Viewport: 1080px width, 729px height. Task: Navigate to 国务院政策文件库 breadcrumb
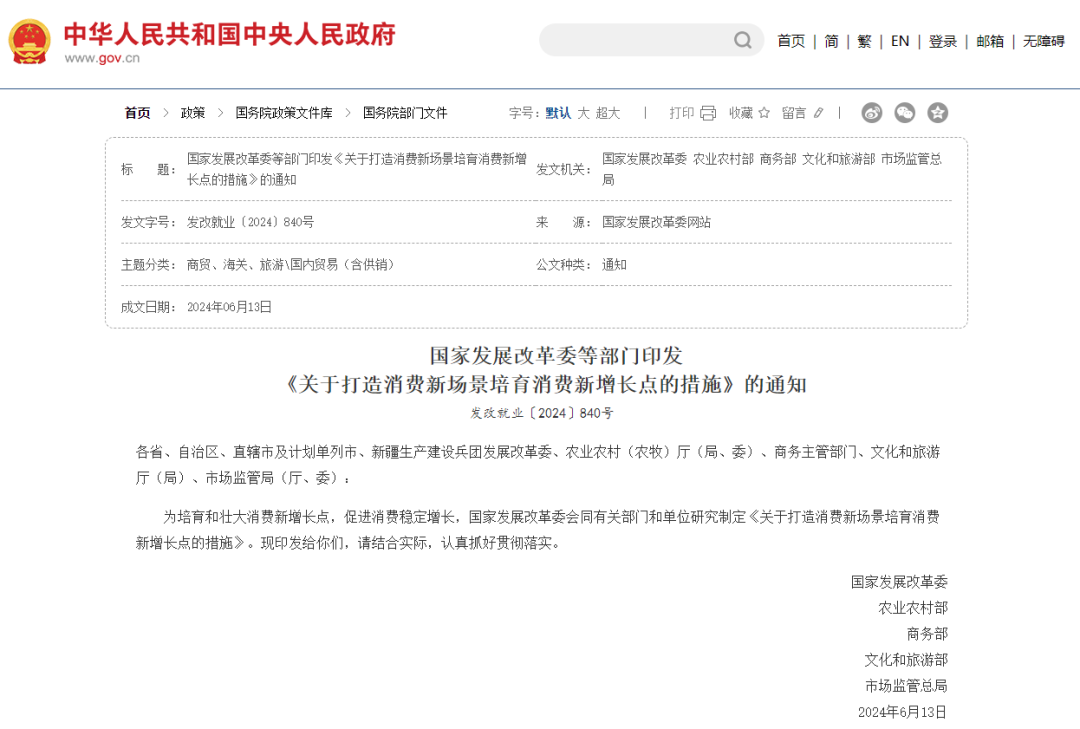(283, 113)
